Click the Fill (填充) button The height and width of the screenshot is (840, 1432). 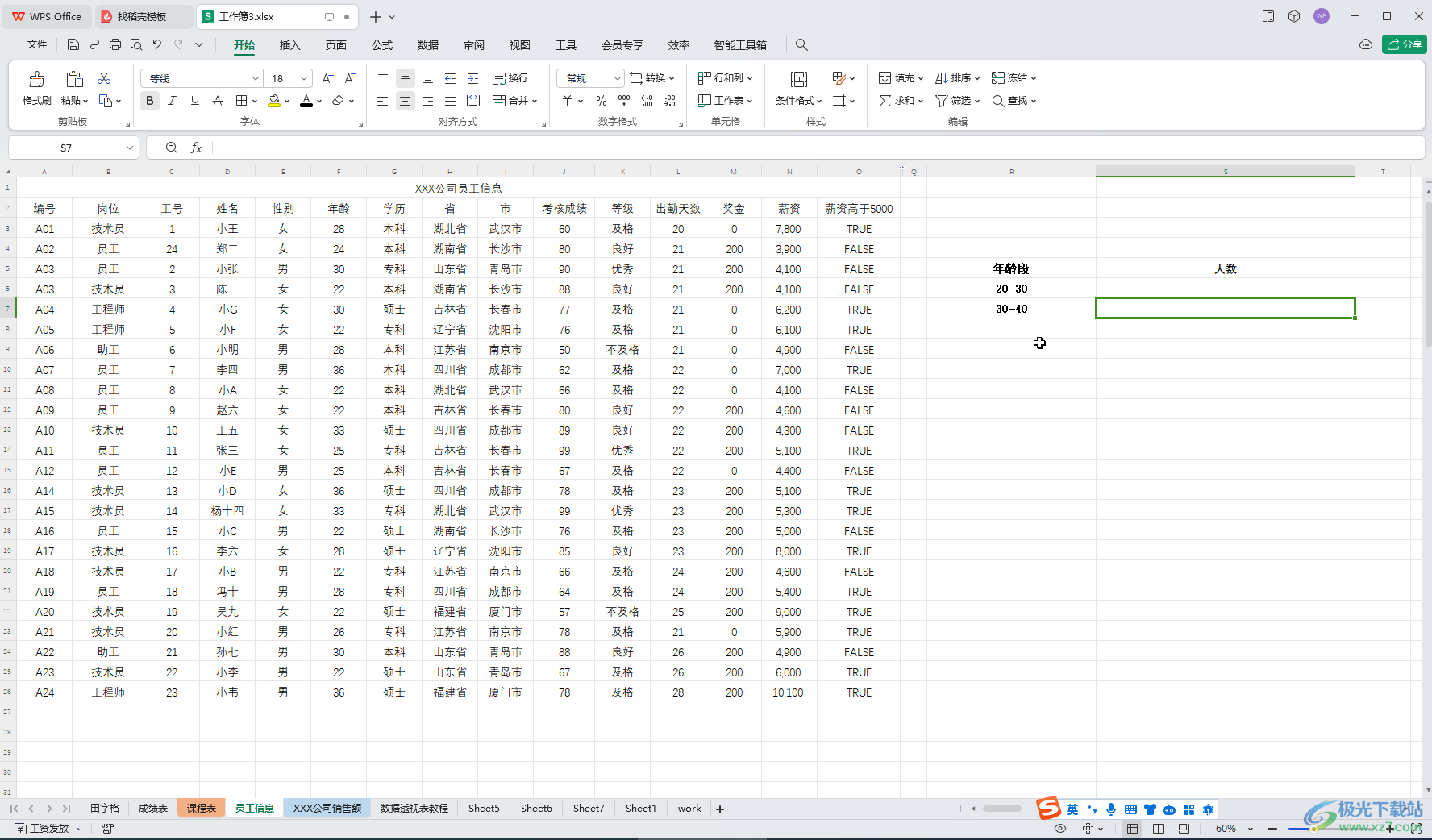(901, 78)
